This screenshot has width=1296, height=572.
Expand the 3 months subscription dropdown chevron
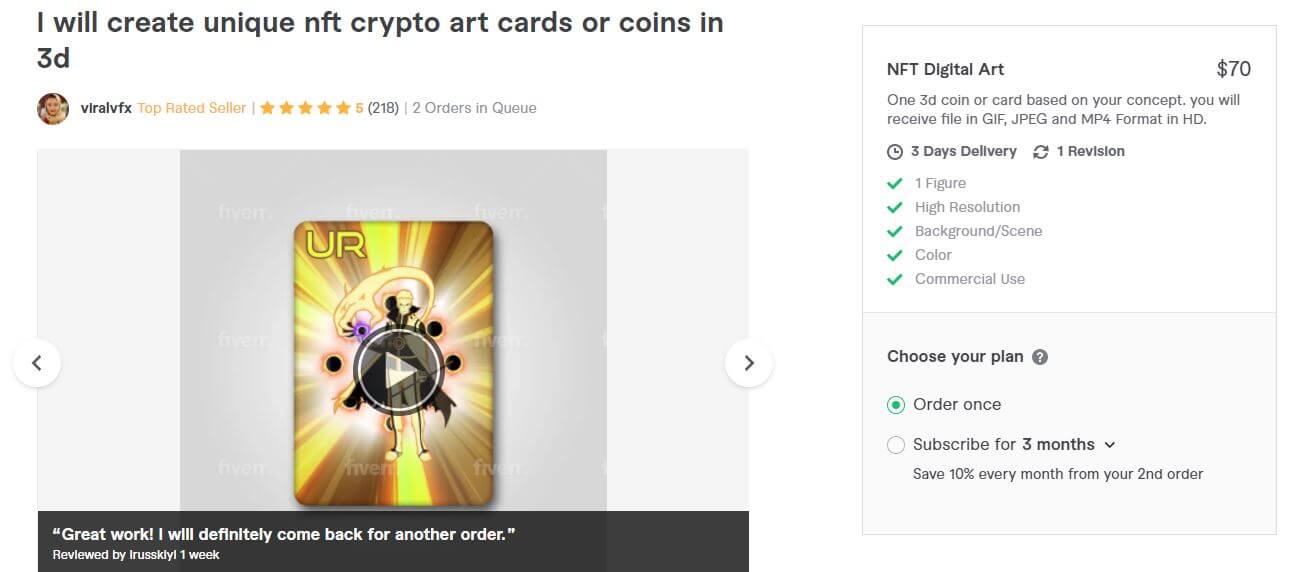pyautogui.click(x=1109, y=445)
